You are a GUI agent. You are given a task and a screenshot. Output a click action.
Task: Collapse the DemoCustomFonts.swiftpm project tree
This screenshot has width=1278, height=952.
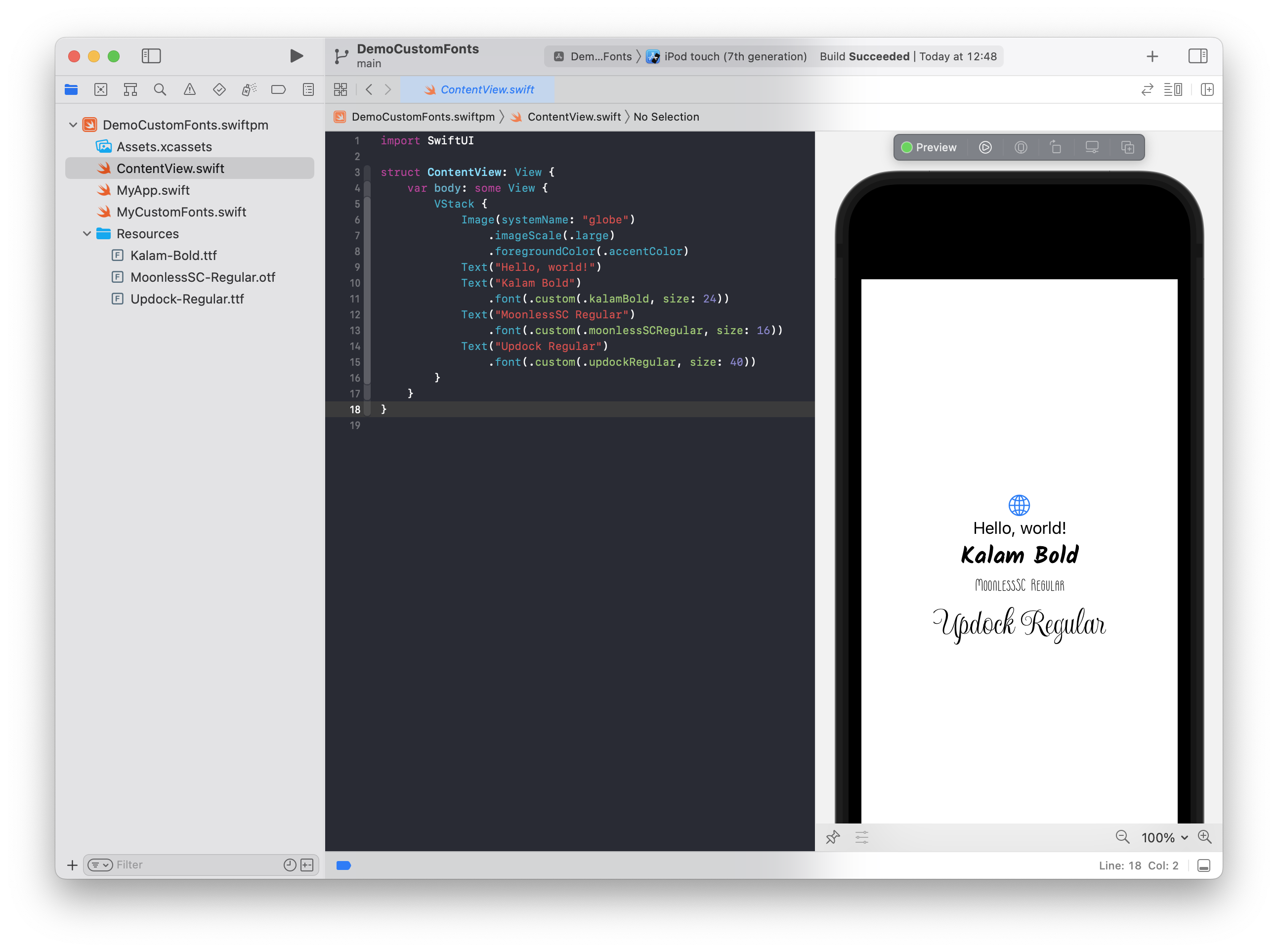point(73,125)
